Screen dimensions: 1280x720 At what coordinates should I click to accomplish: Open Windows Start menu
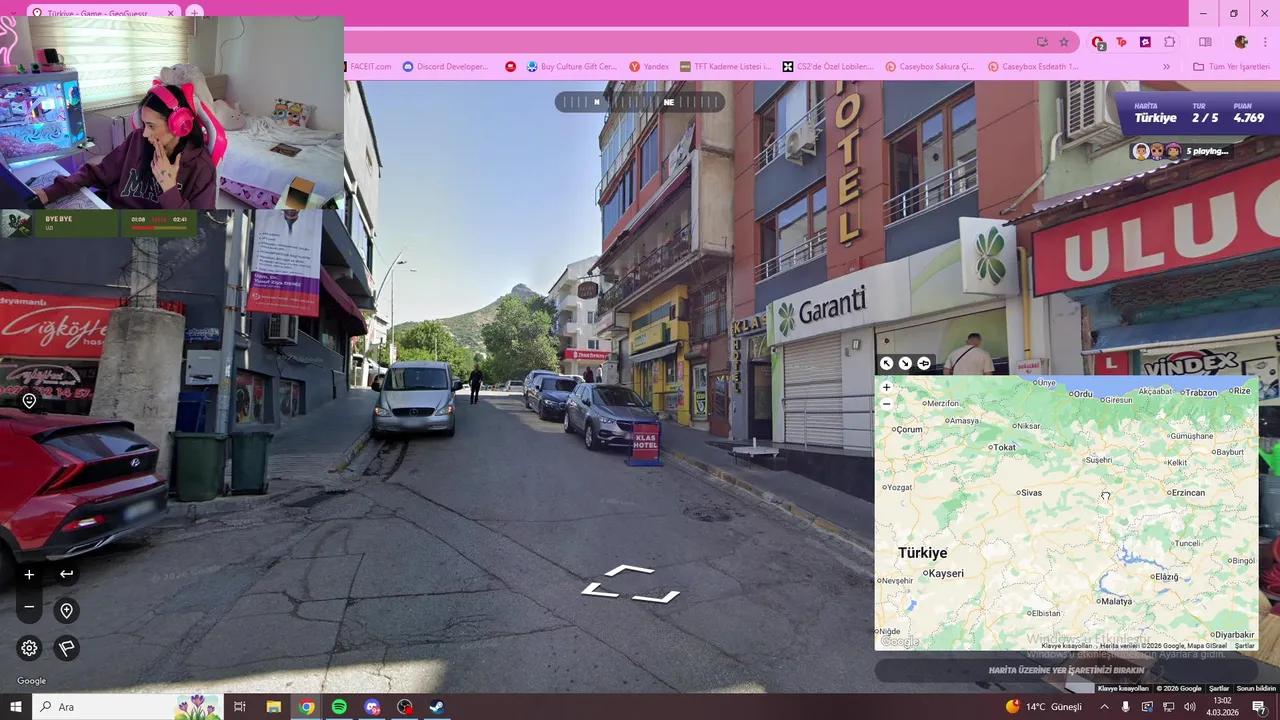pos(16,707)
